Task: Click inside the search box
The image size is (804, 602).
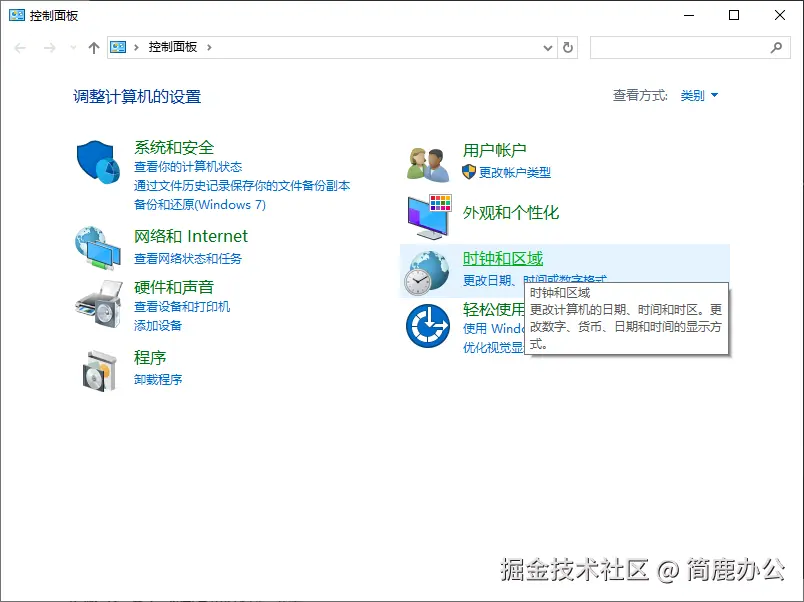Action: click(680, 47)
